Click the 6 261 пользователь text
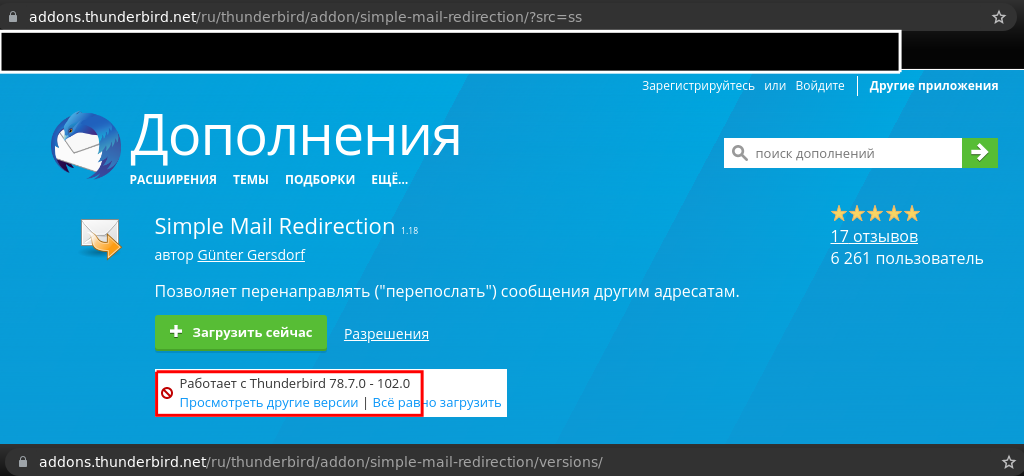This screenshot has width=1024, height=476. click(907, 259)
